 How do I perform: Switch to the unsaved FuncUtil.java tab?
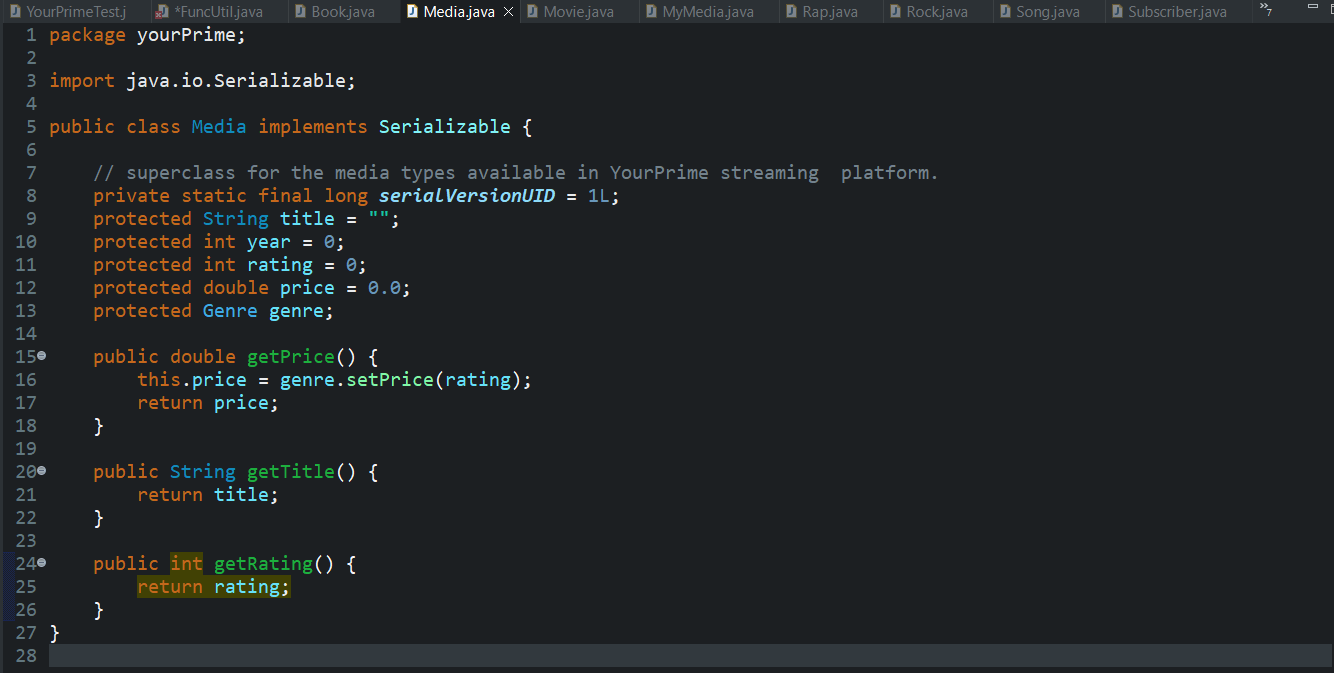[218, 11]
